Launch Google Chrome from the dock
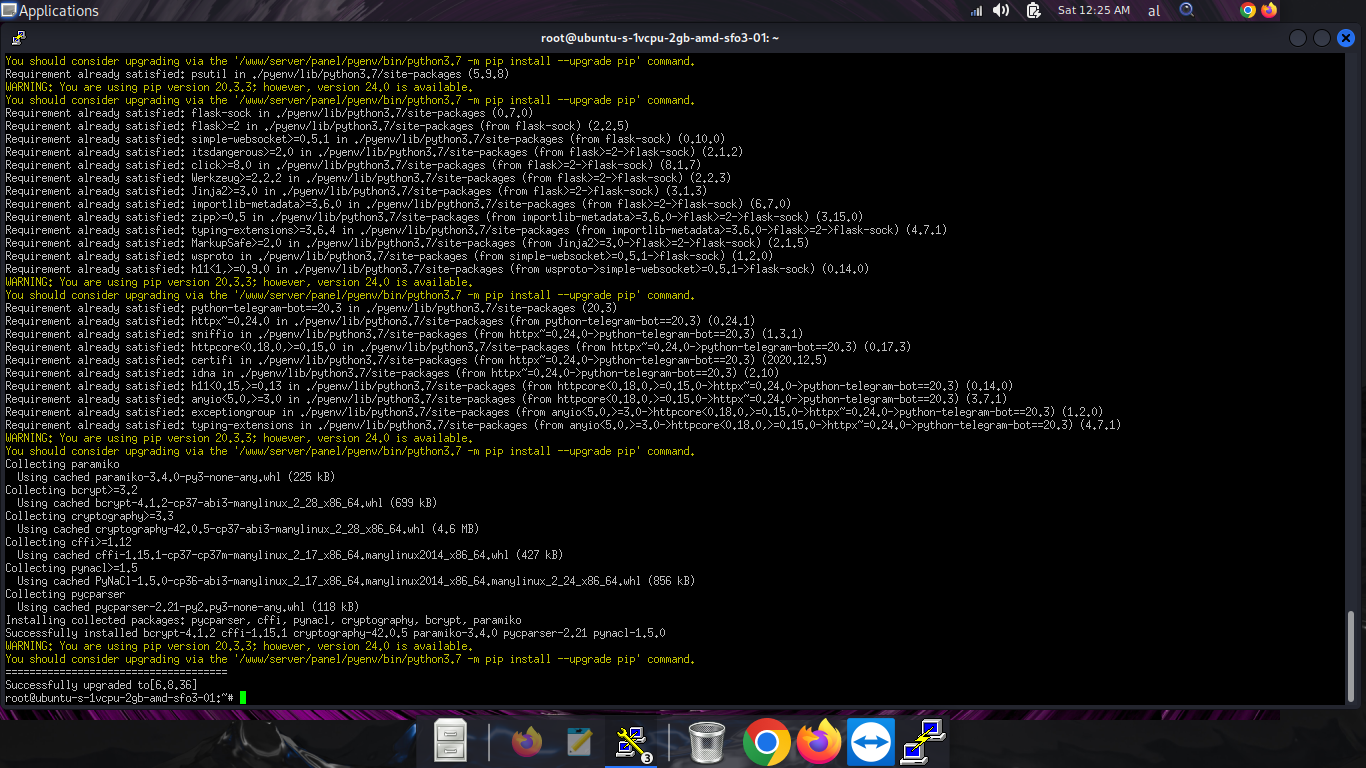 [x=767, y=742]
